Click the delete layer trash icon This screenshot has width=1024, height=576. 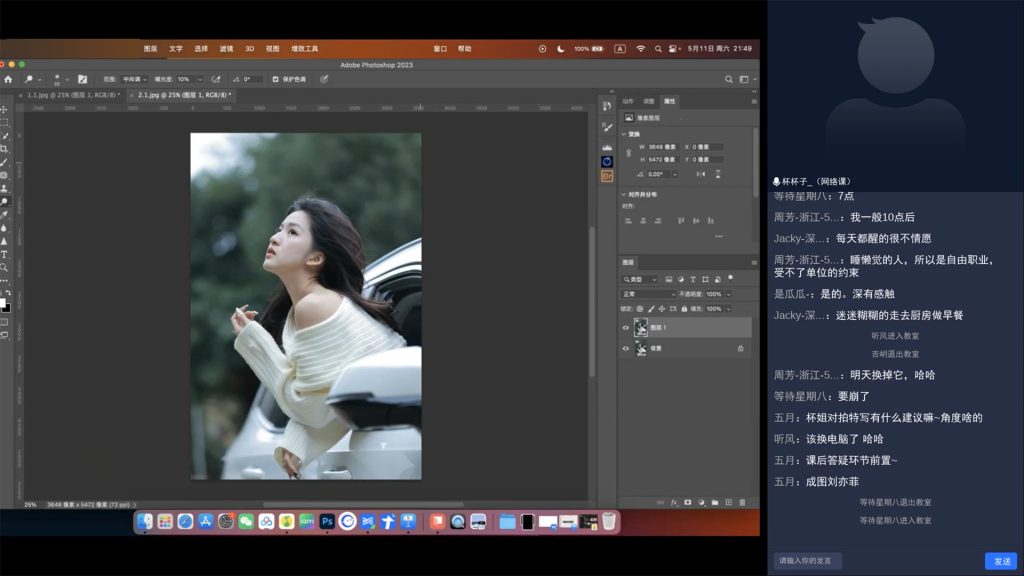(x=742, y=502)
